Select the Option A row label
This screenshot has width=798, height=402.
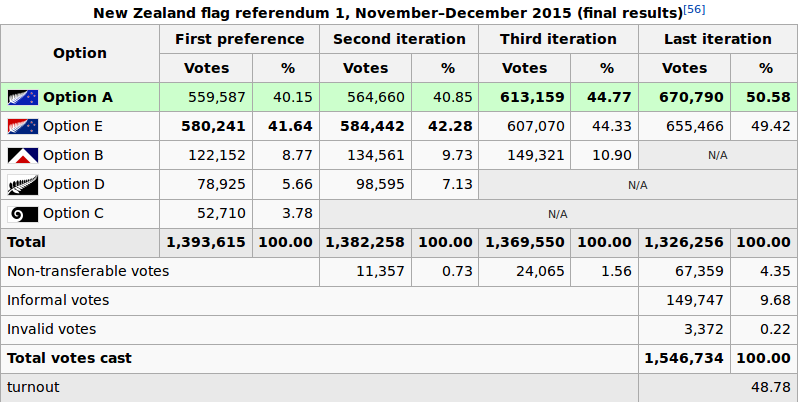(78, 98)
